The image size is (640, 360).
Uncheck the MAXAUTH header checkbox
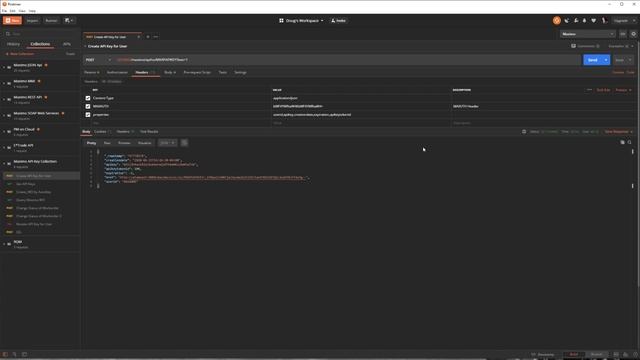[88, 107]
